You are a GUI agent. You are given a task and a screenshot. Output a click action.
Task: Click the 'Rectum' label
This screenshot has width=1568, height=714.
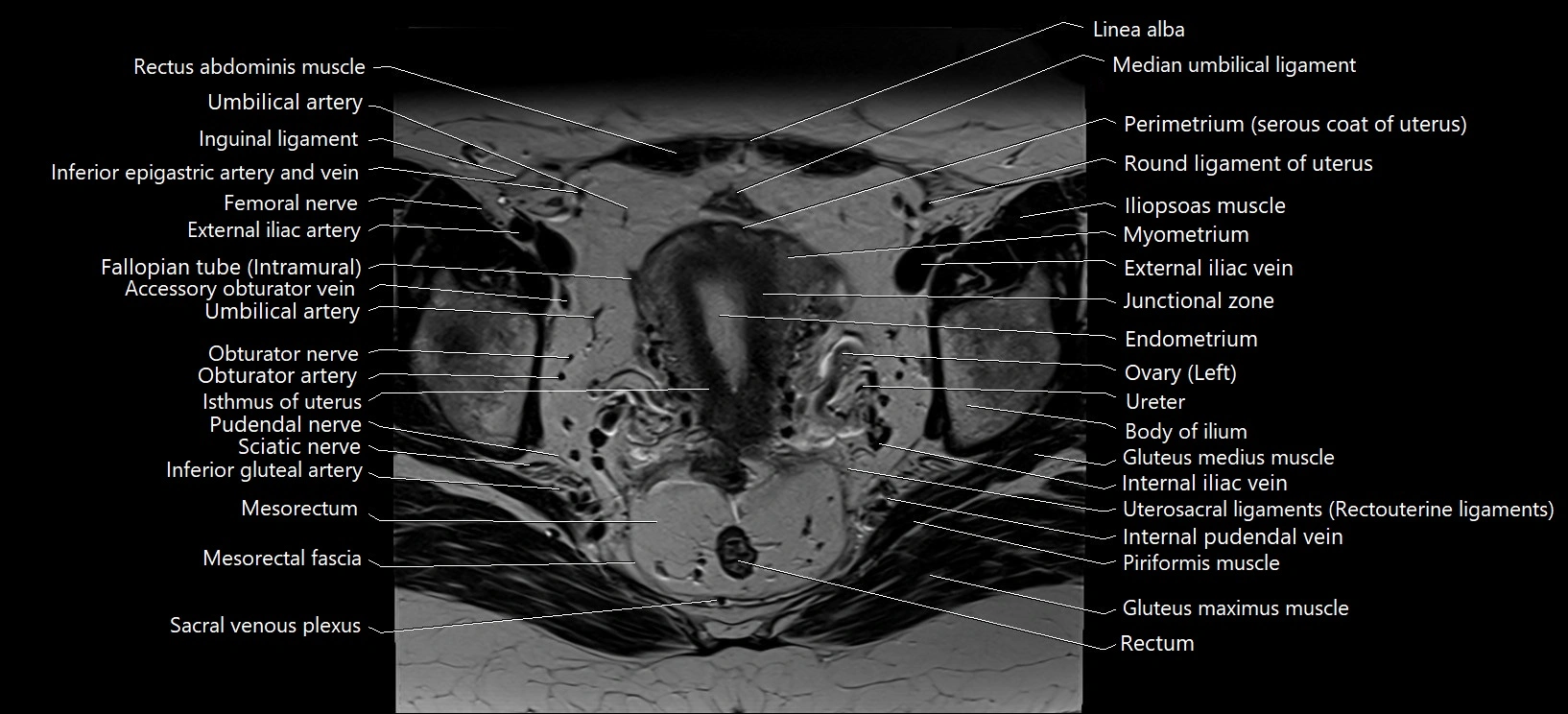1157,644
